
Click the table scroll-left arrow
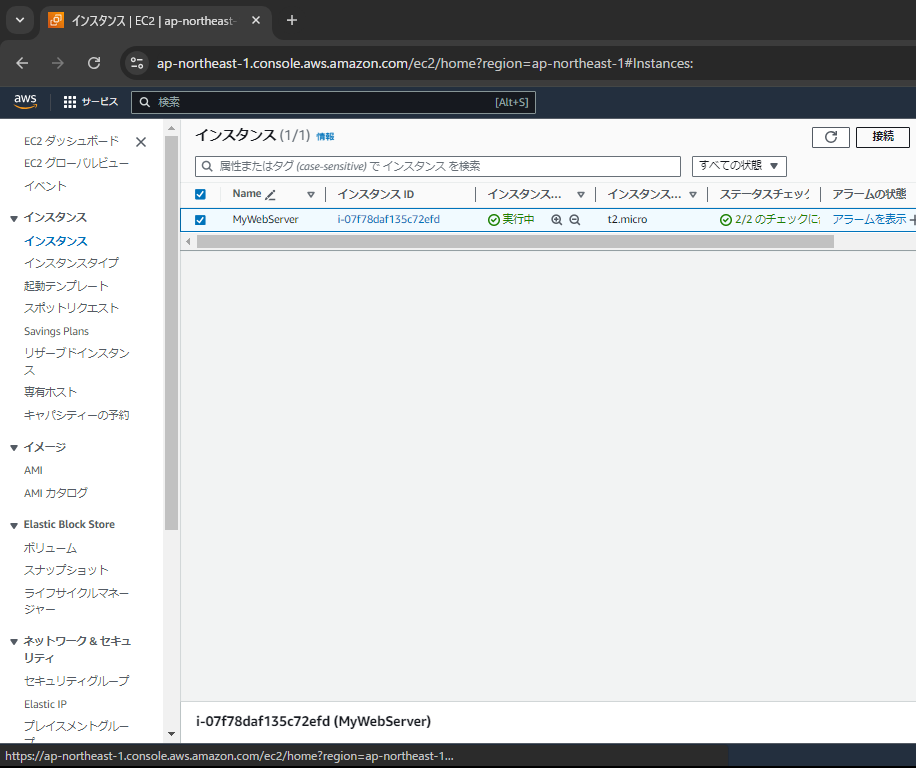coord(188,241)
